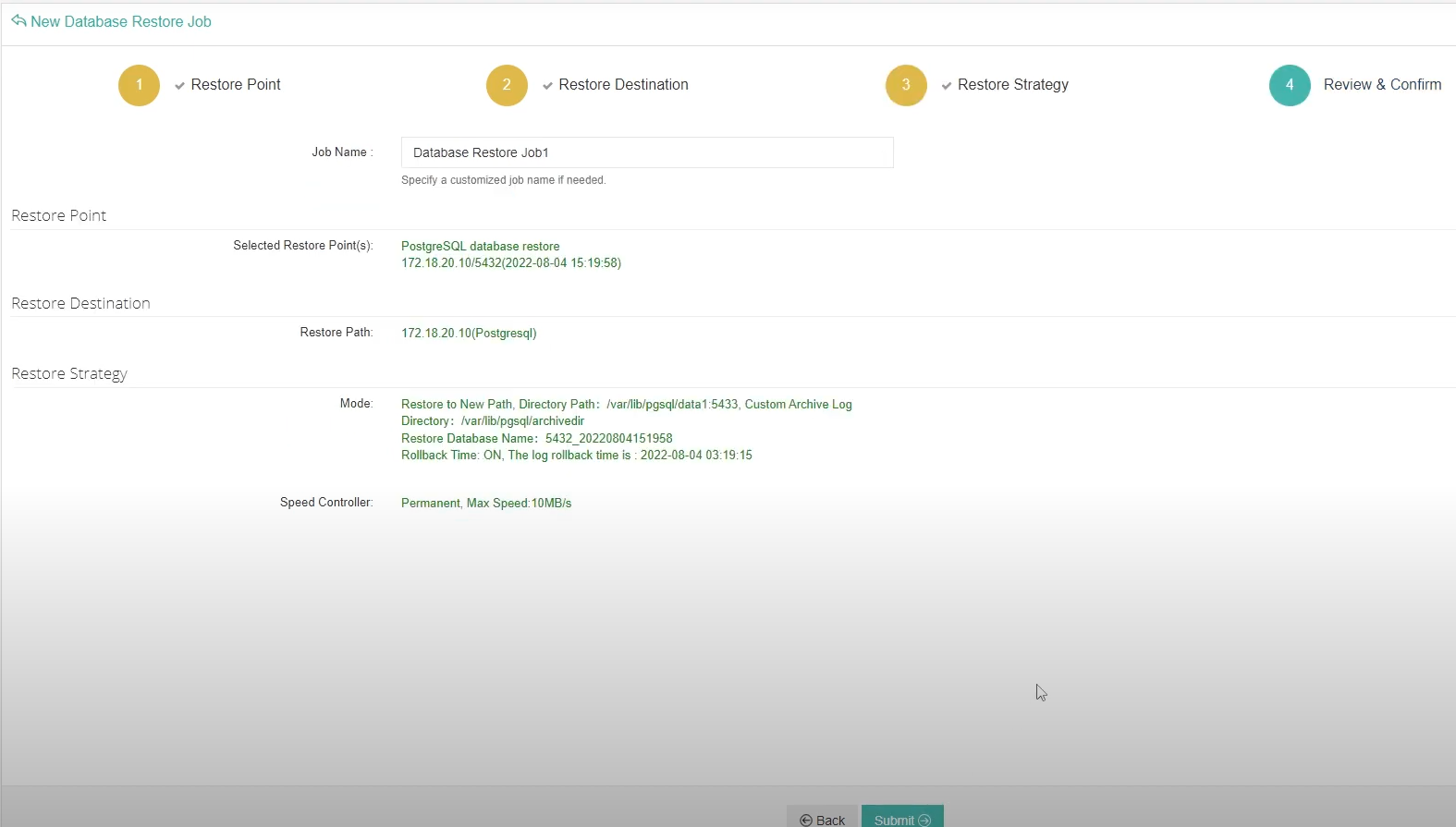Open the Restore Point wizard step label
Screen dimensions: 1456x827
pos(236,85)
